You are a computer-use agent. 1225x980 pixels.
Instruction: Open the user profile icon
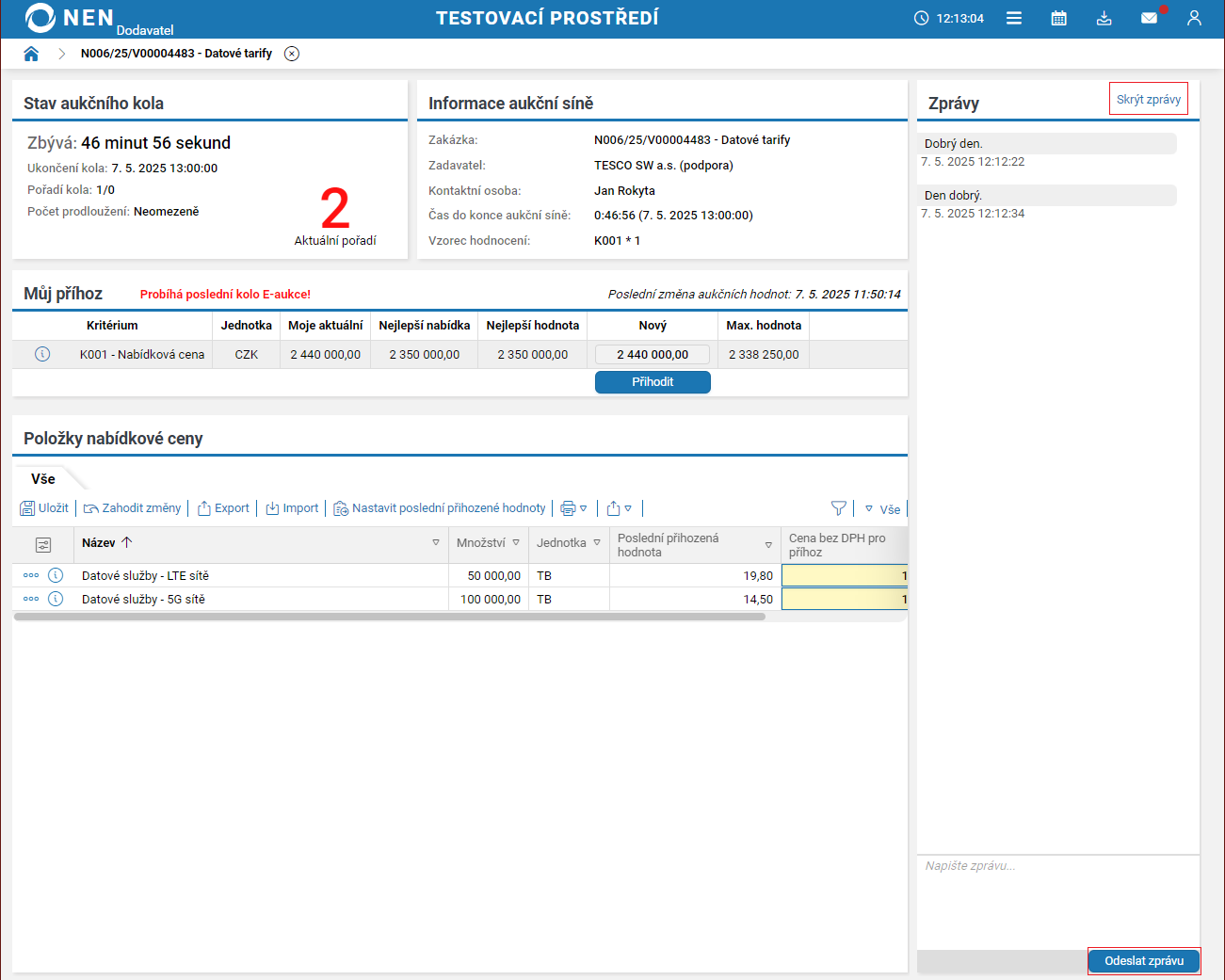pos(1194,18)
